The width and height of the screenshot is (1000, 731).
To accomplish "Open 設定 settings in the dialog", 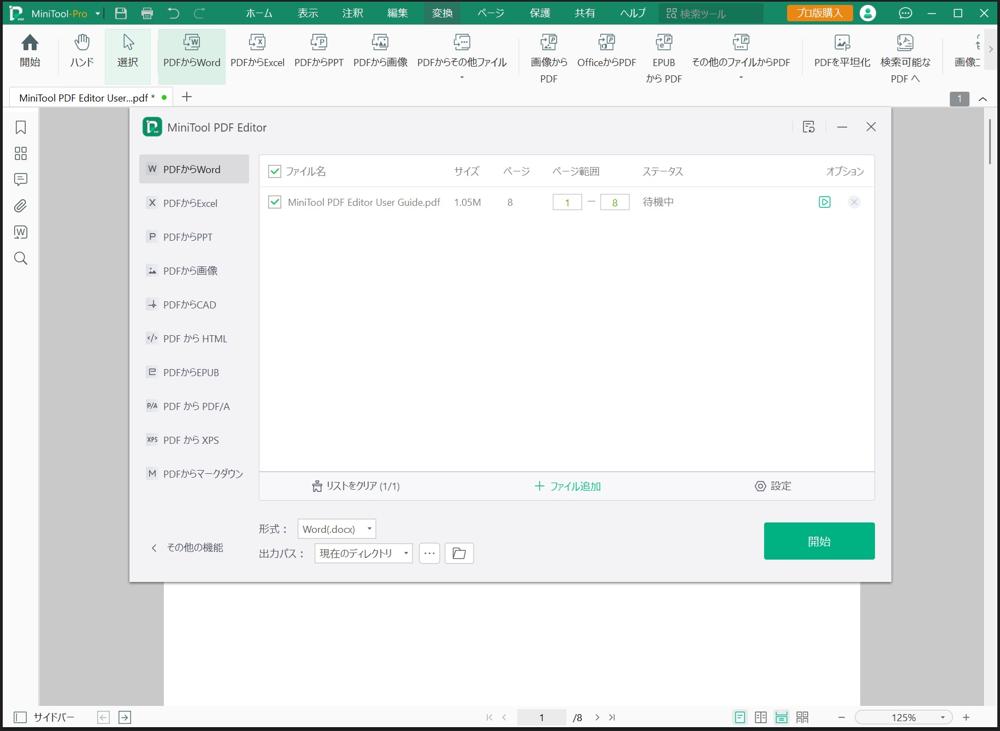I will [773, 486].
